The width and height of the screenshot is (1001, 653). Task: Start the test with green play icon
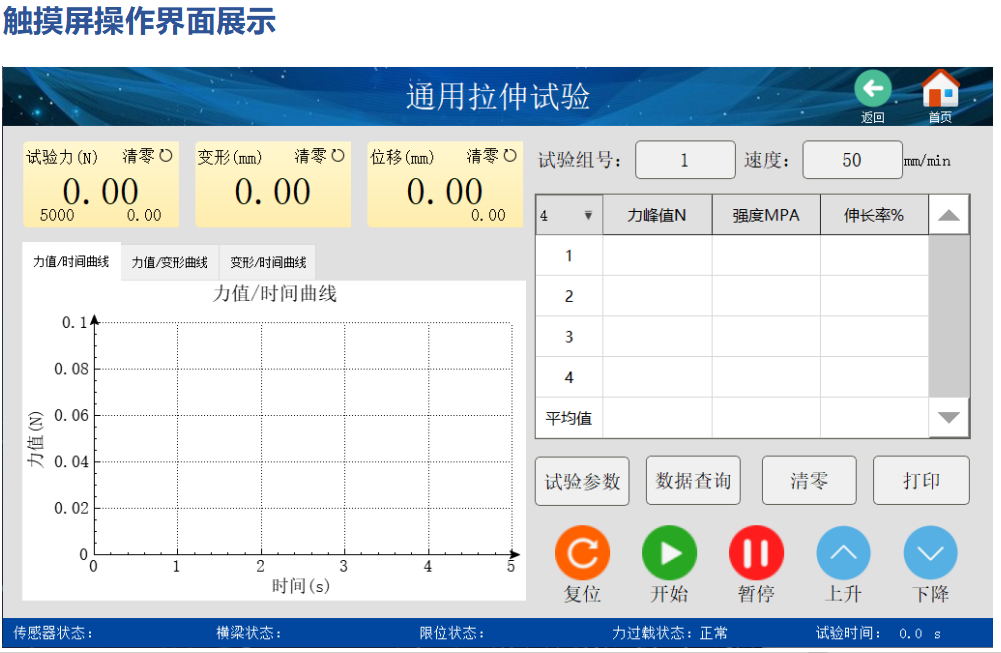pyautogui.click(x=669, y=553)
